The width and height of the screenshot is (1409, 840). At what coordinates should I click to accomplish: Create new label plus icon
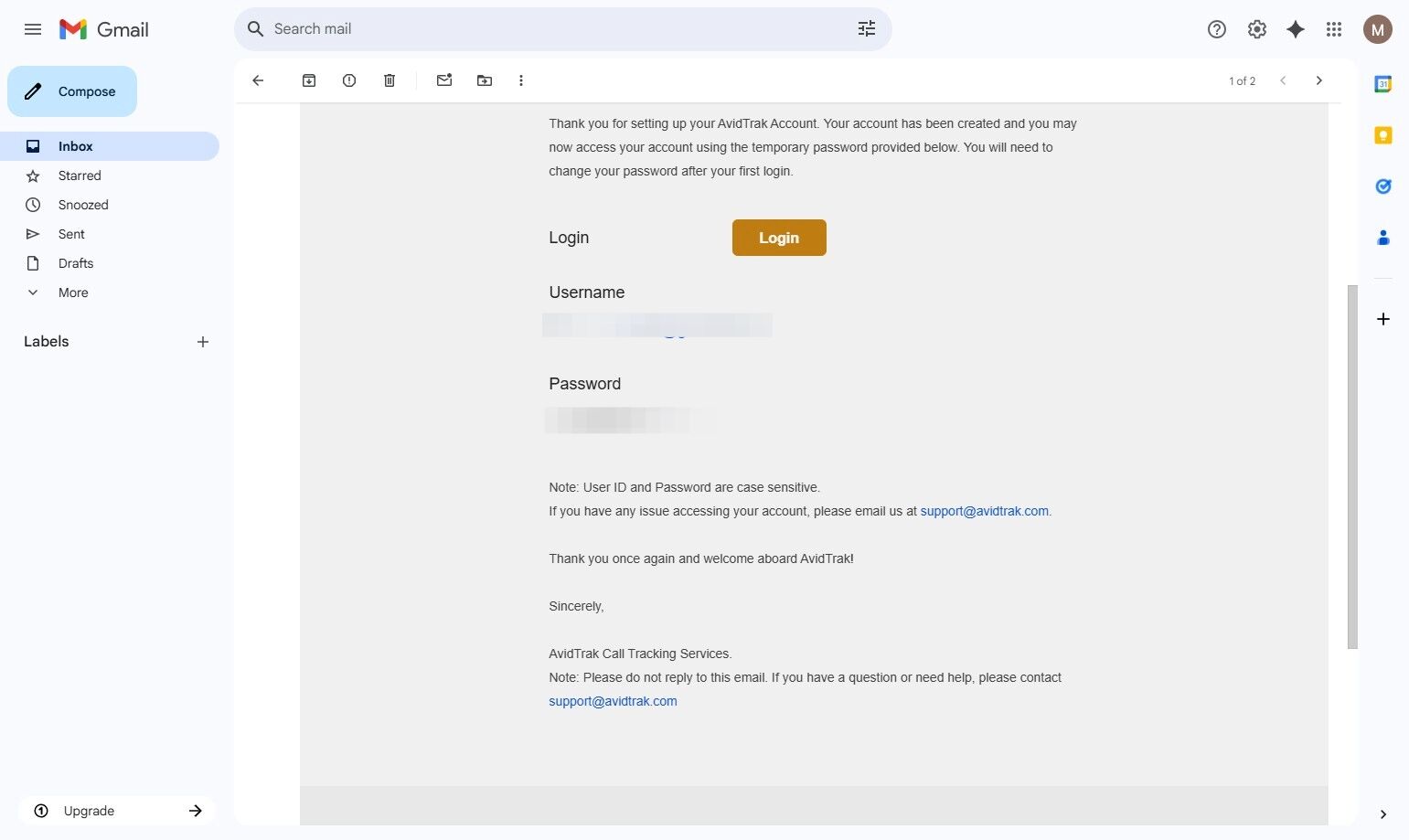[203, 342]
